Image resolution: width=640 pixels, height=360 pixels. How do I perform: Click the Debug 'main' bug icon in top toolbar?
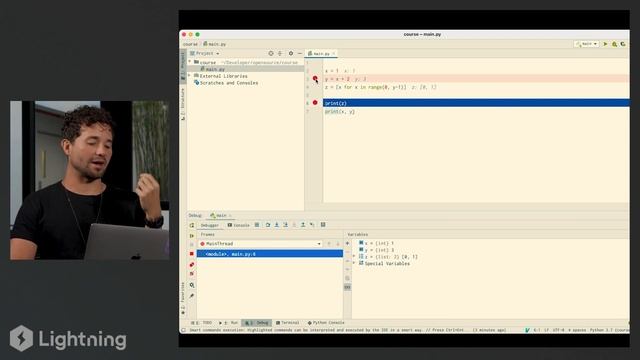[614, 44]
